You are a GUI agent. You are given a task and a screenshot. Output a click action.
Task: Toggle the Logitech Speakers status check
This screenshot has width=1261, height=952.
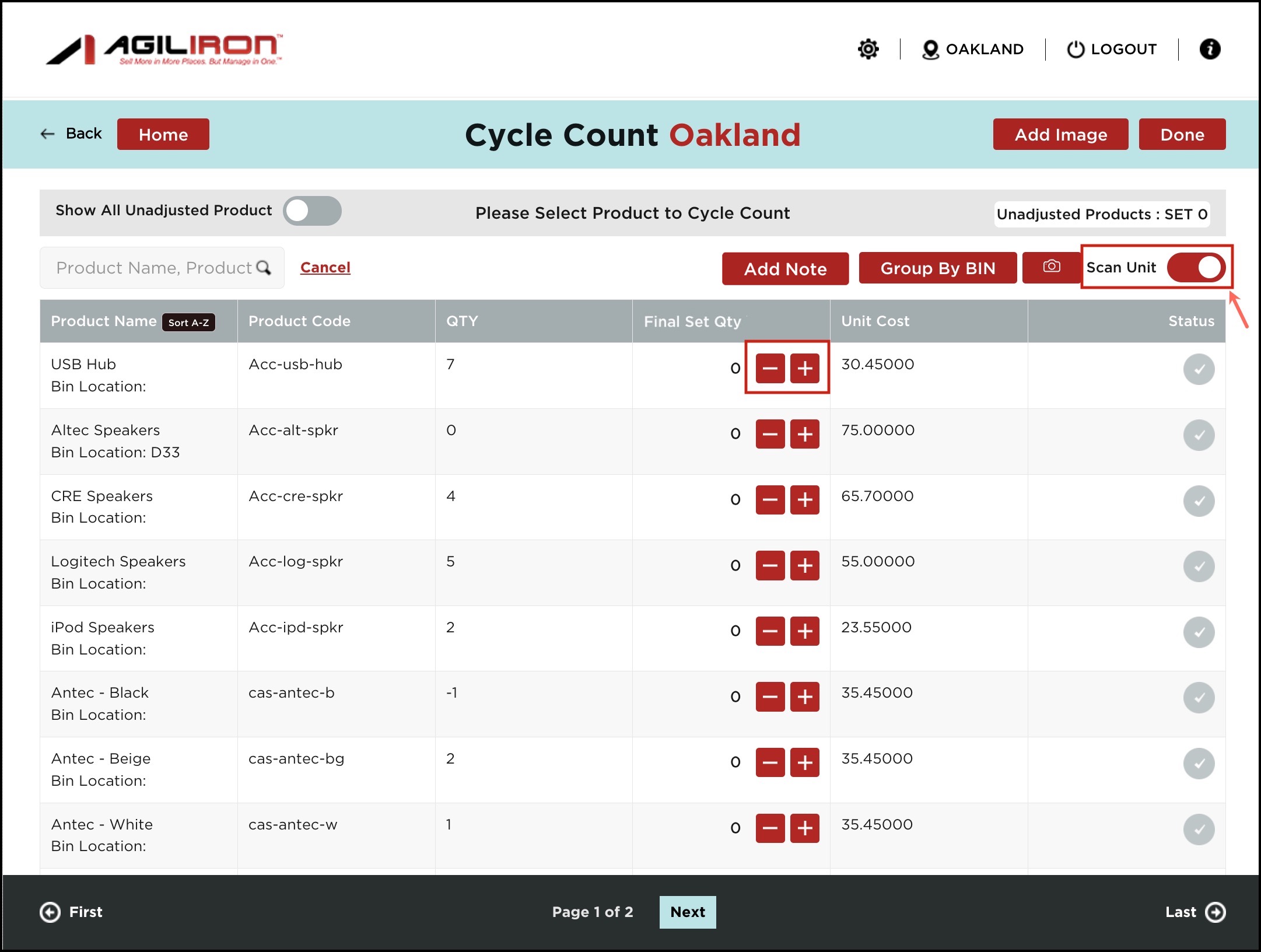point(1199,566)
